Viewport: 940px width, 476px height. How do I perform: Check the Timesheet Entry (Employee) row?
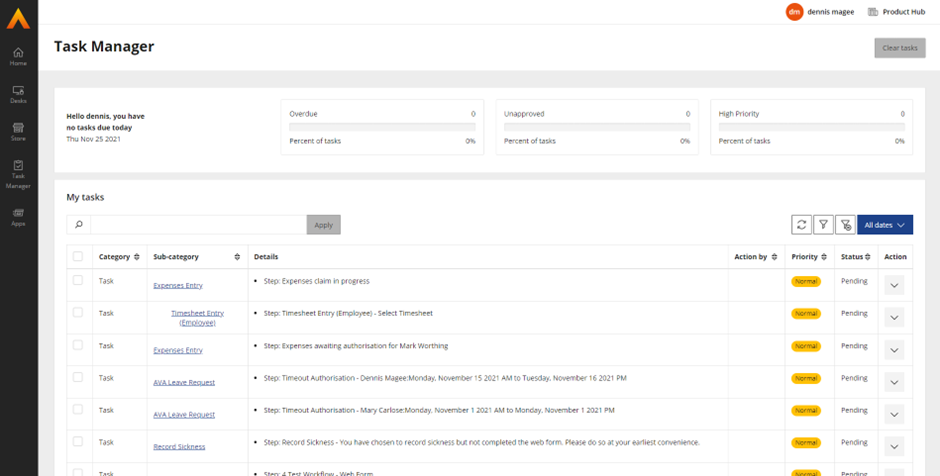[78, 312]
